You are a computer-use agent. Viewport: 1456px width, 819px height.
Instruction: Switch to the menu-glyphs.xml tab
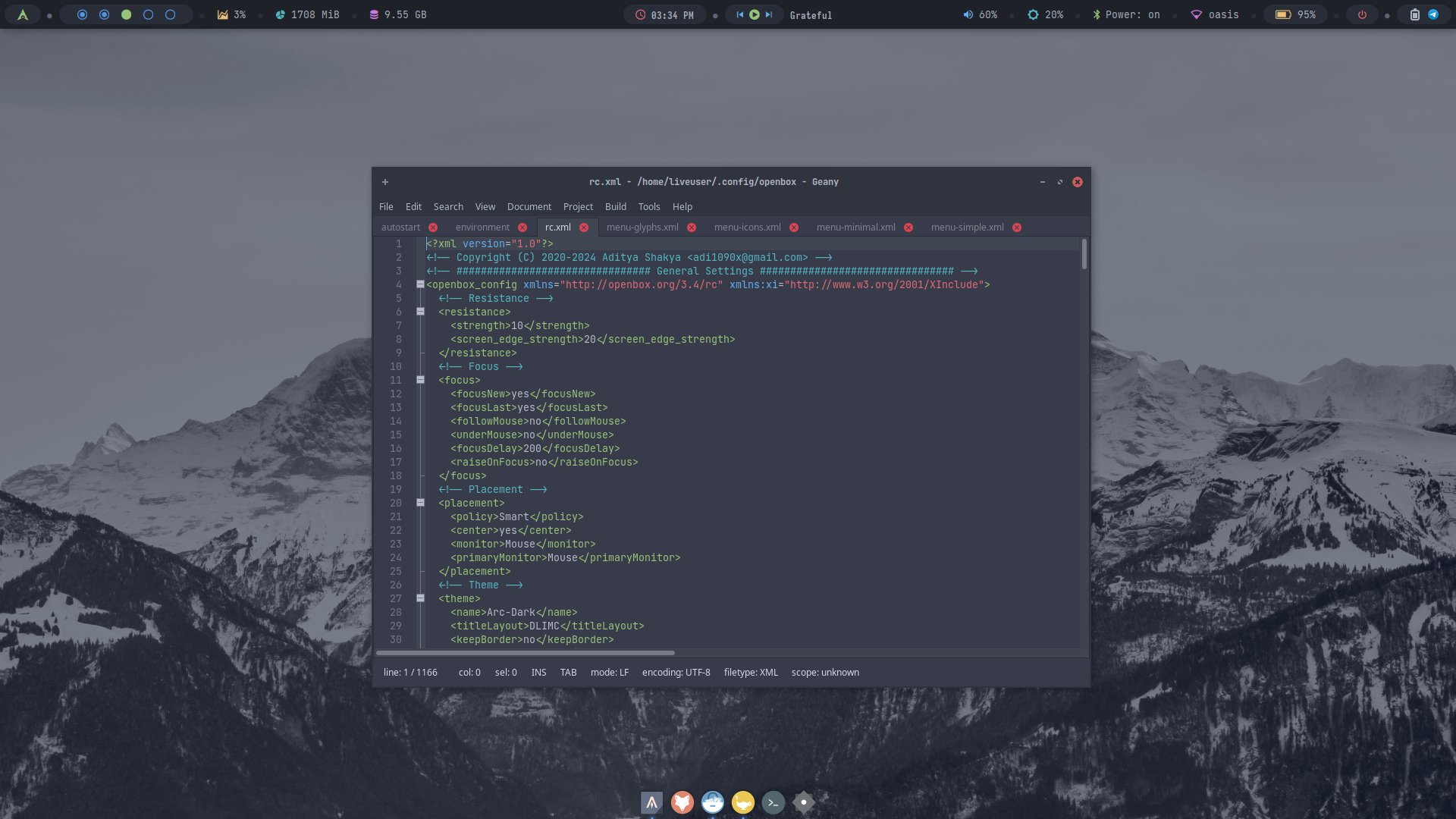pyautogui.click(x=642, y=227)
